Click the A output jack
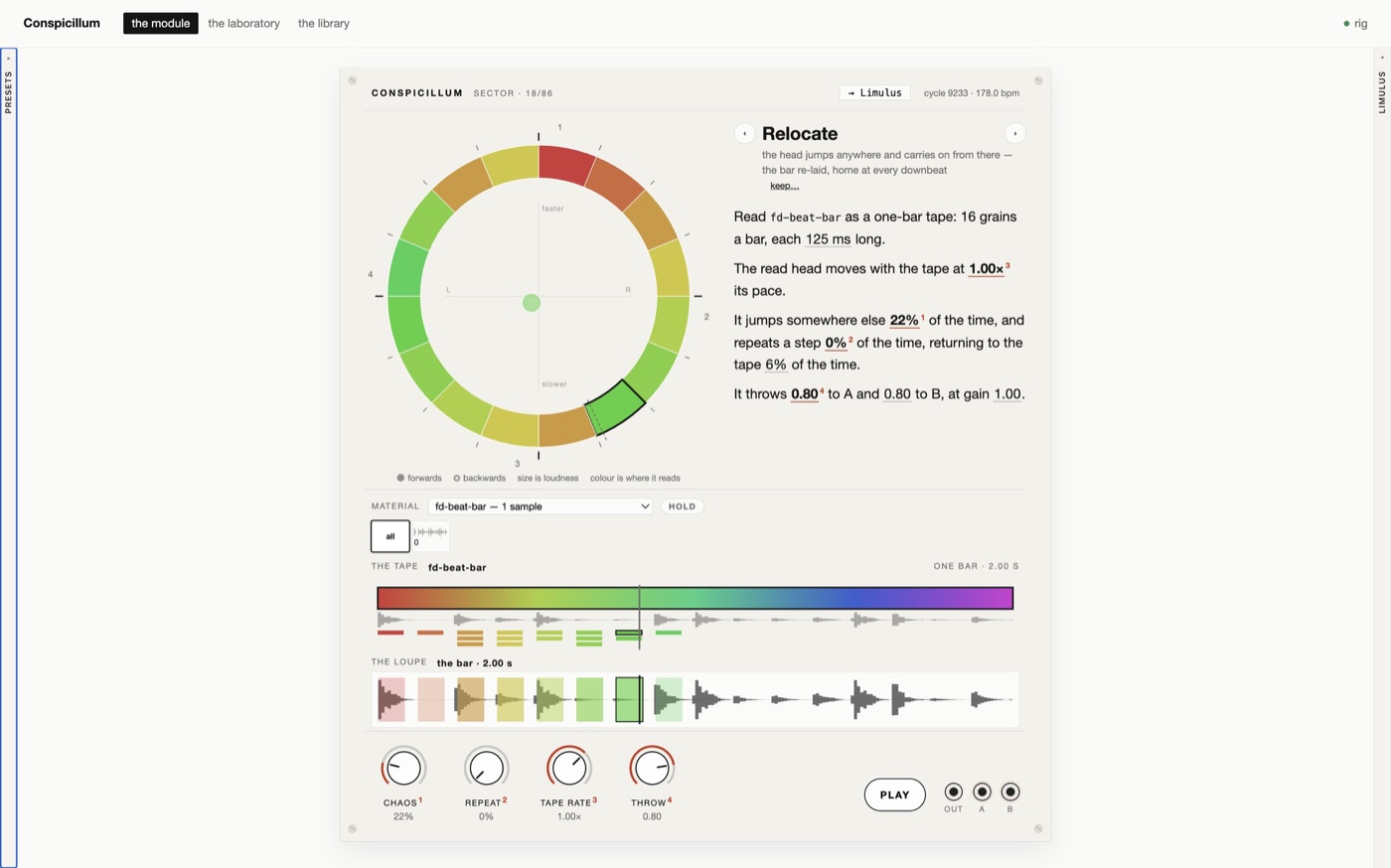 pos(982,792)
